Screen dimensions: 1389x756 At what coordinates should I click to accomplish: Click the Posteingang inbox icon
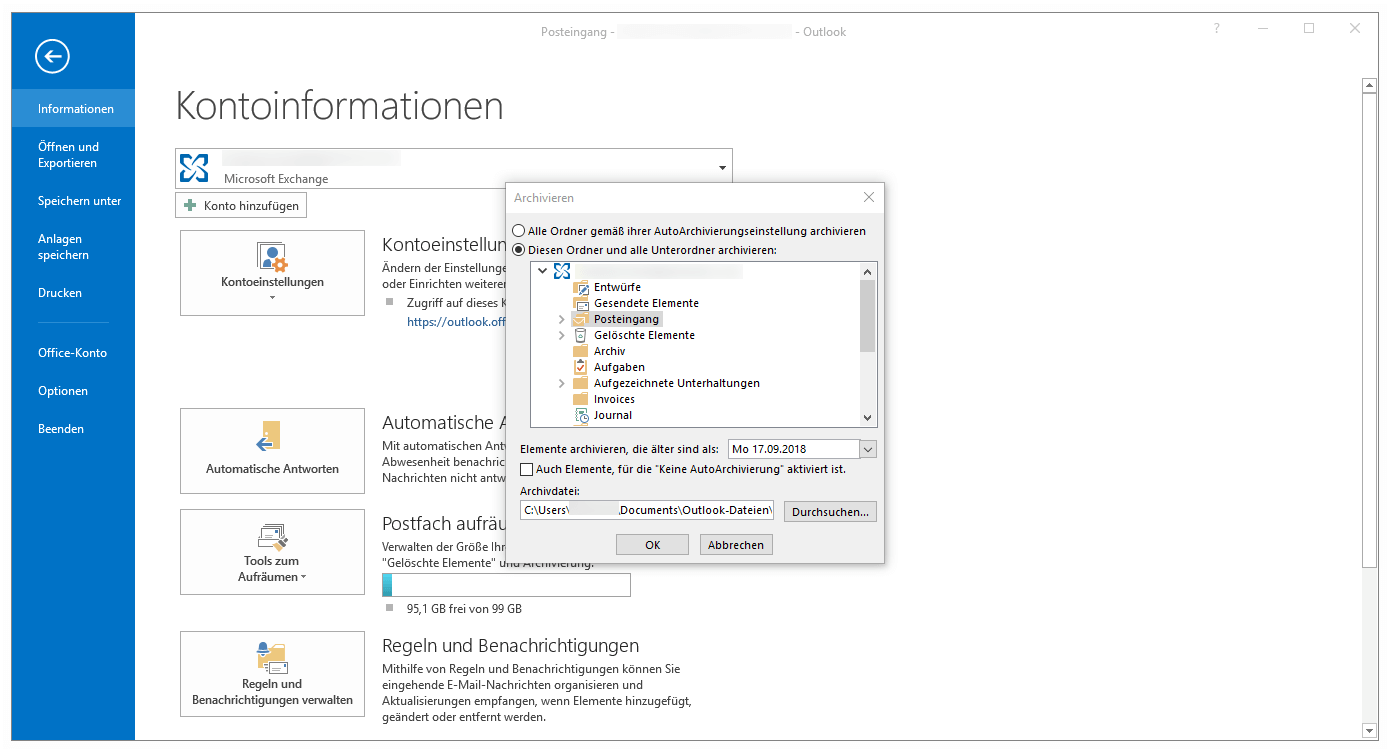pos(581,319)
